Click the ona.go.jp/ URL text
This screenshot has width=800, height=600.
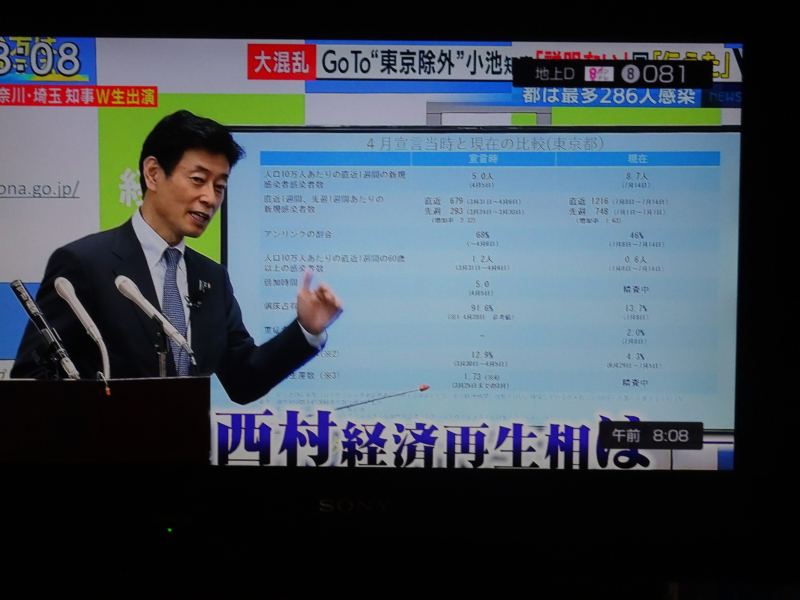(40, 189)
